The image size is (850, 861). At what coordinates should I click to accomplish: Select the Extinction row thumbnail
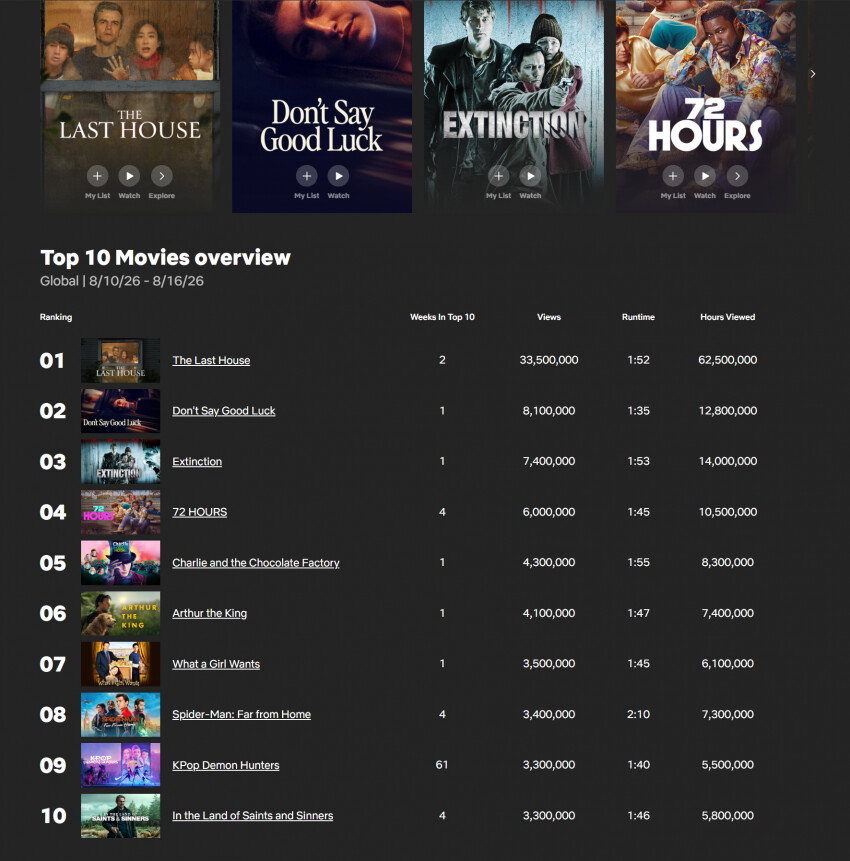[x=120, y=461]
